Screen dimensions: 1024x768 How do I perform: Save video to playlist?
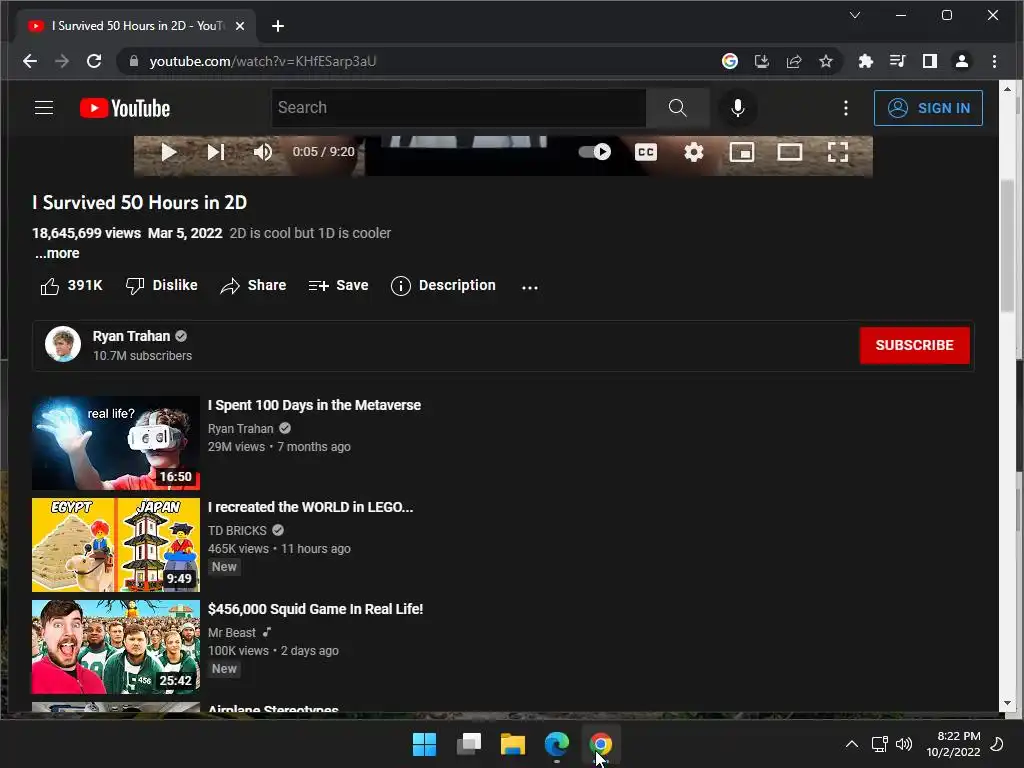coord(338,285)
